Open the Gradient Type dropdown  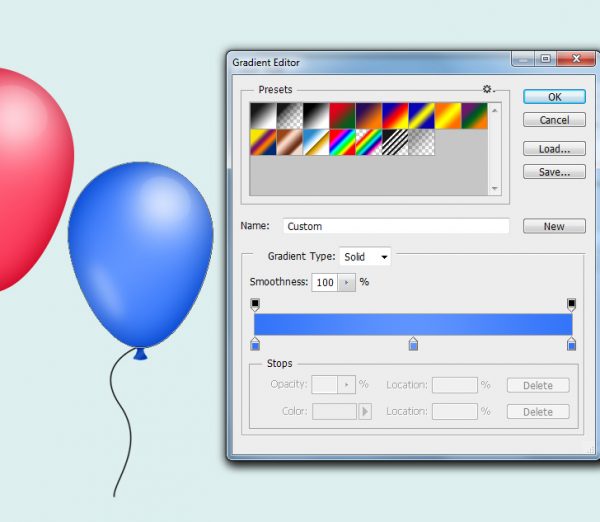click(x=365, y=256)
